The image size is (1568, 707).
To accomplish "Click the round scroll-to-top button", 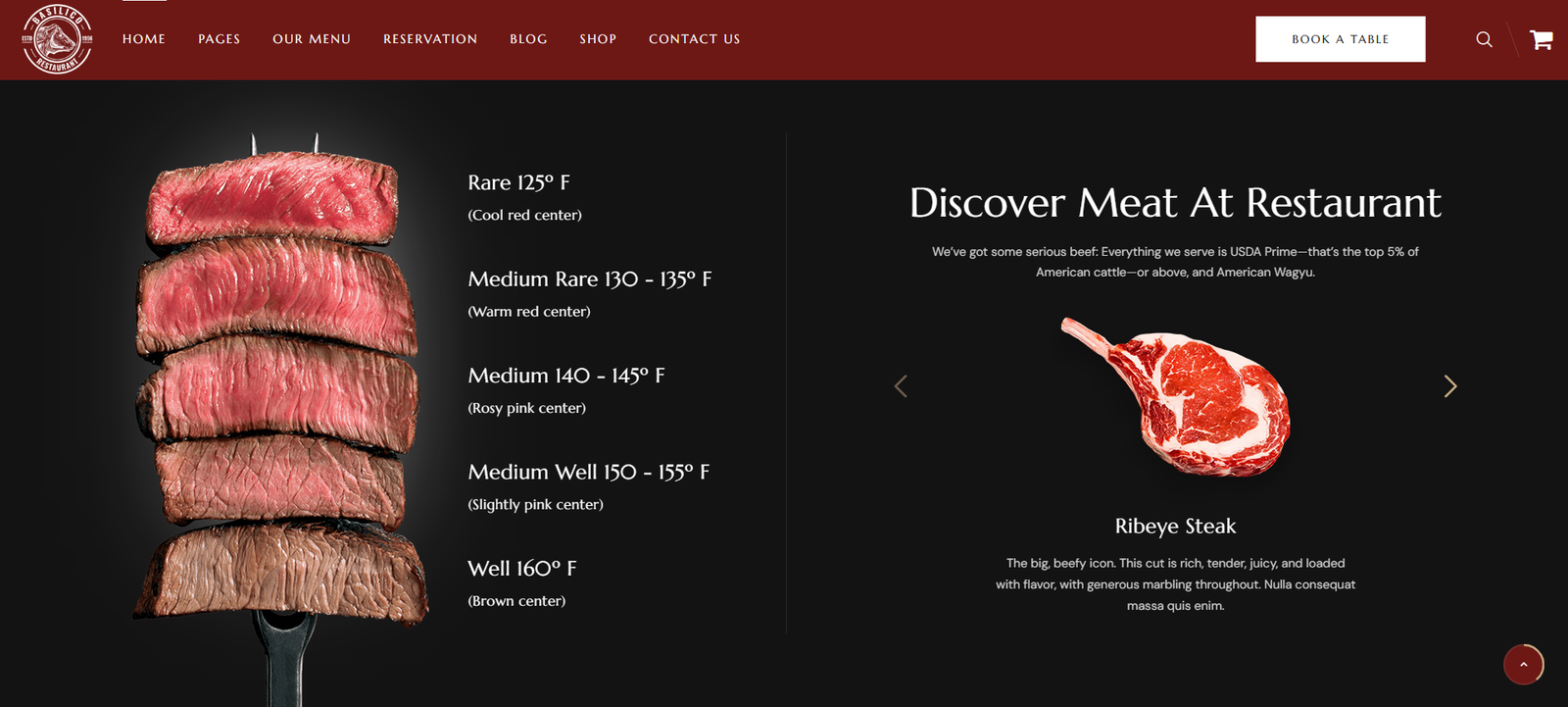I will (1523, 665).
